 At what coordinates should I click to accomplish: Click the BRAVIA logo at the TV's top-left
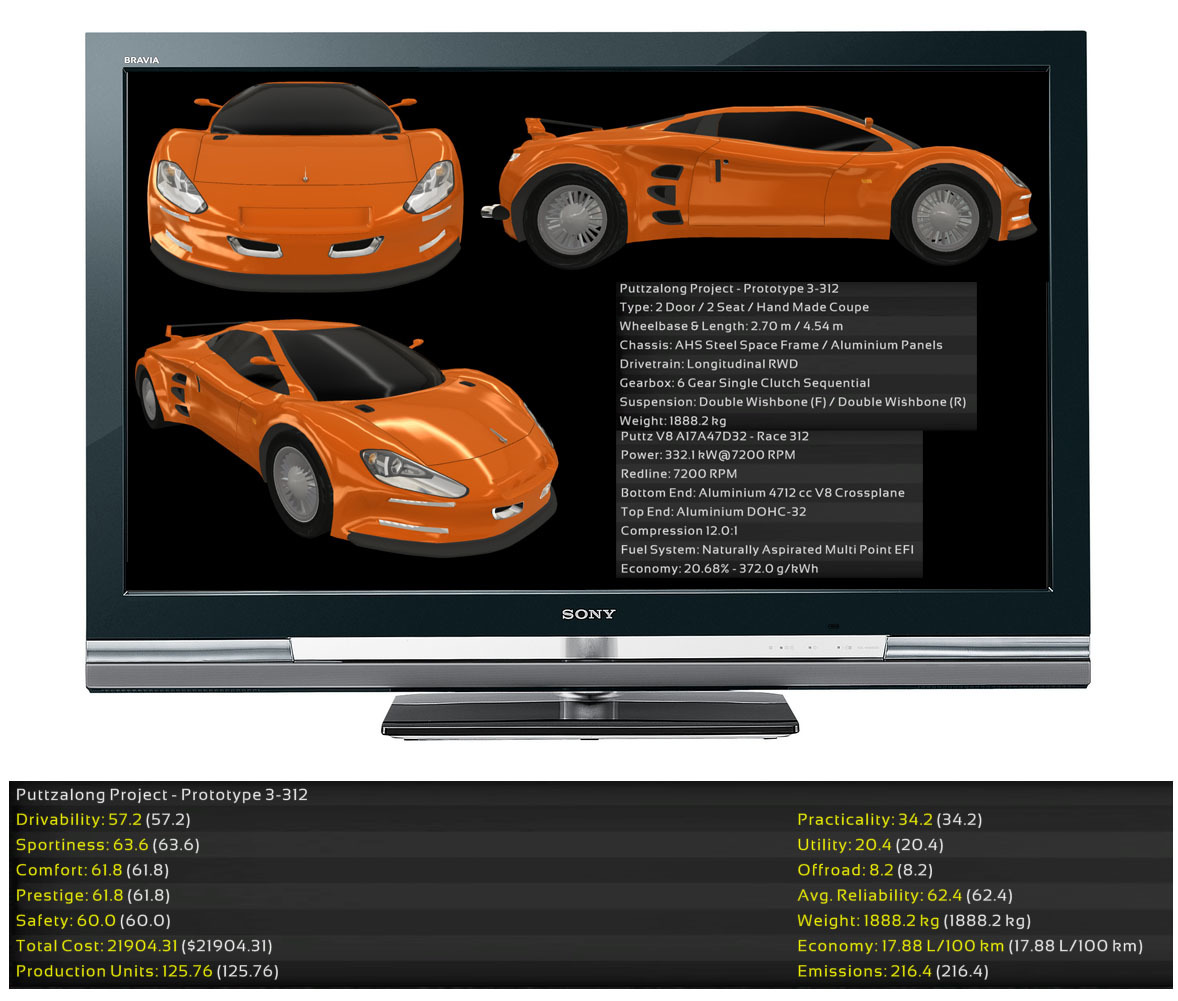point(141,61)
